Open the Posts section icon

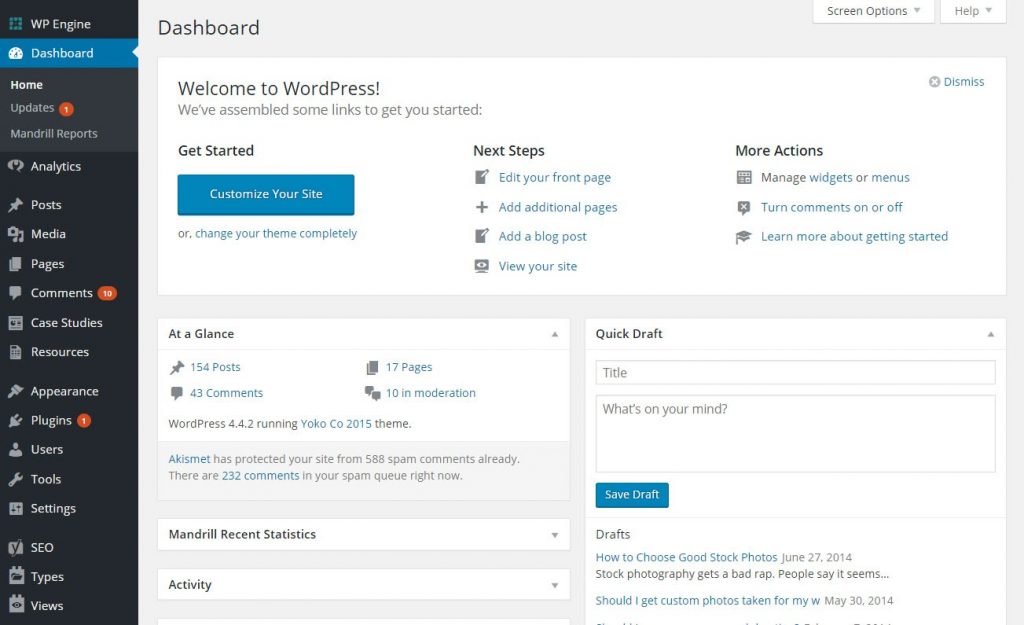coord(15,204)
